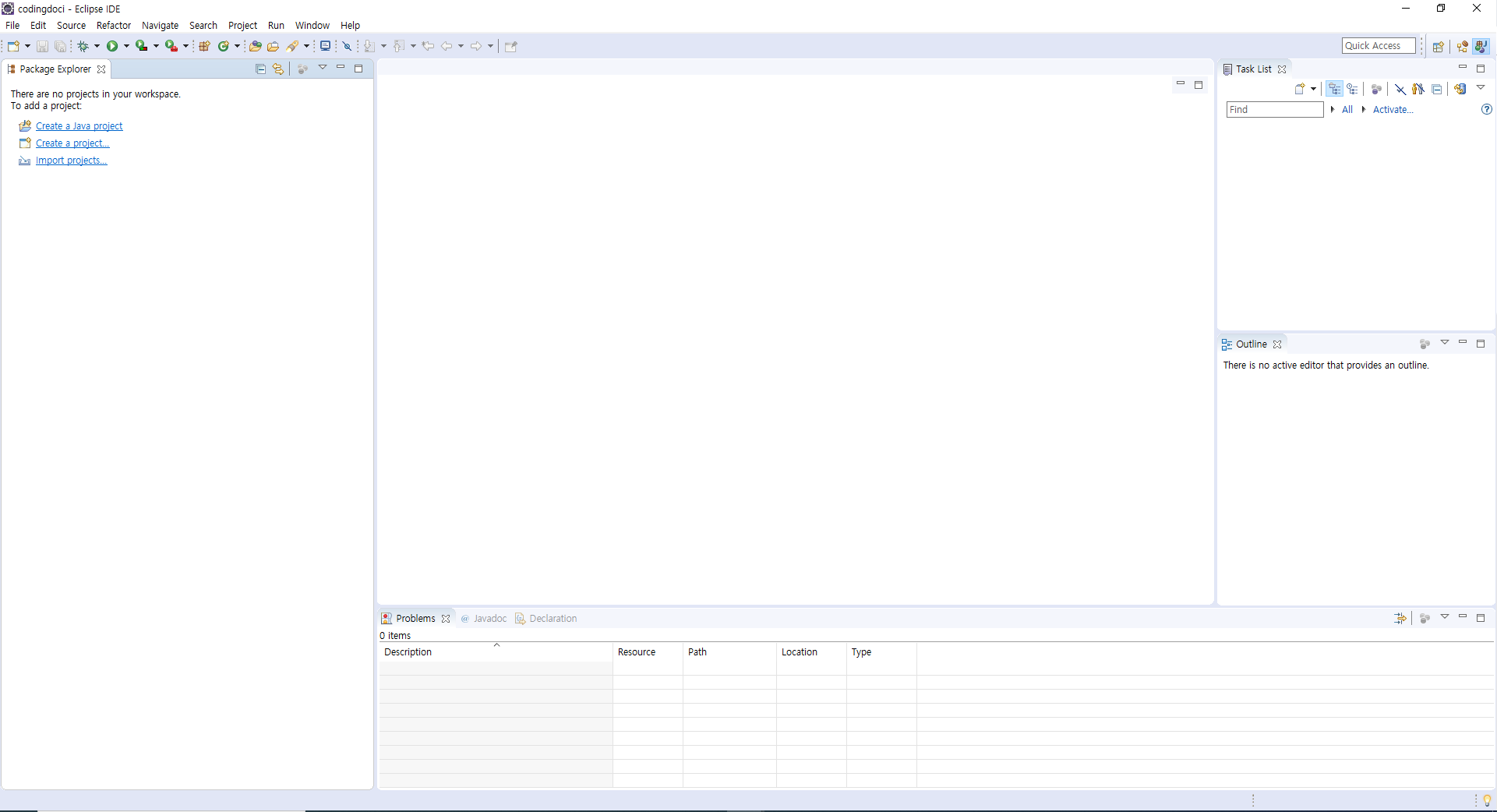Viewport: 1497px width, 812px height.
Task: Click the Forward navigation arrow
Action: (x=476, y=46)
